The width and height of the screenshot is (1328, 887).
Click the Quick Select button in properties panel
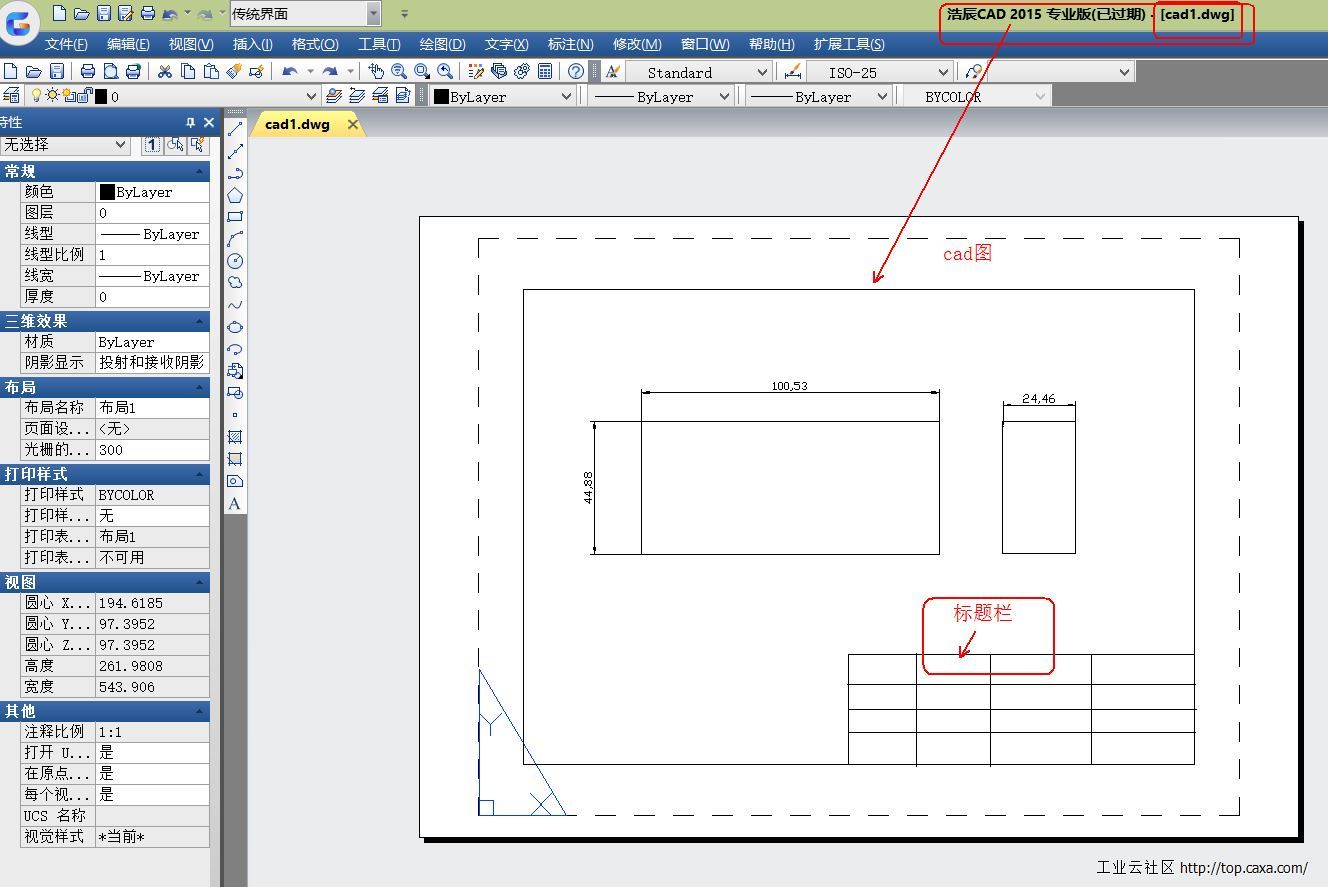[x=198, y=144]
